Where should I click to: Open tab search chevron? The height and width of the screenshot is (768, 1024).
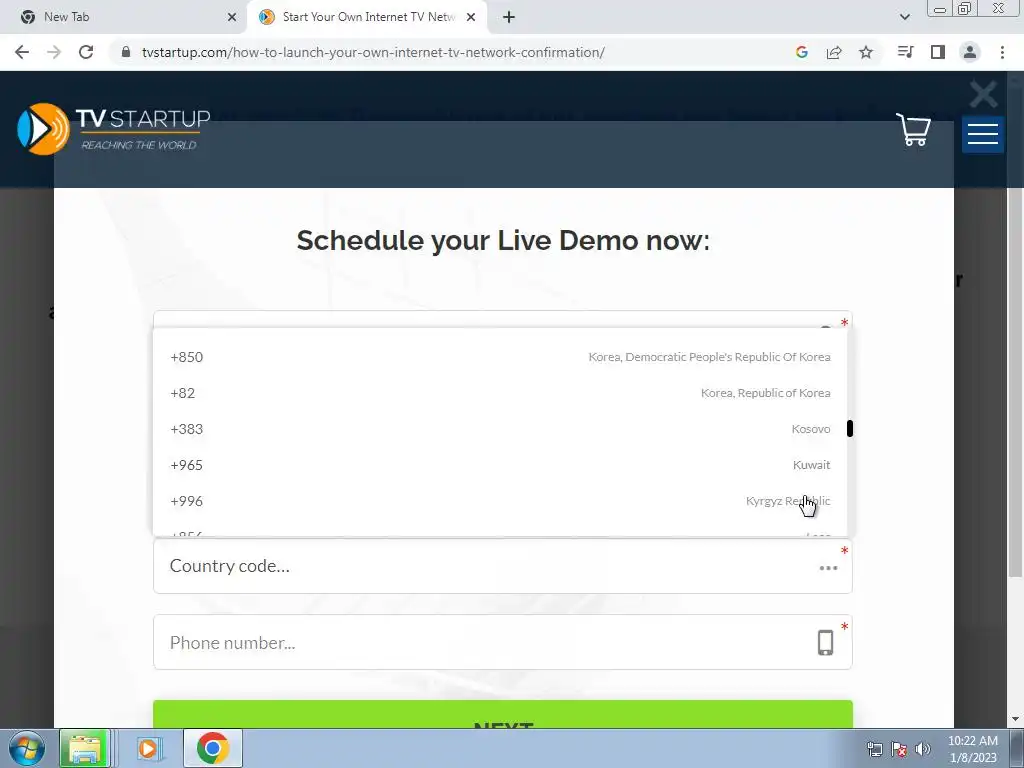point(904,17)
